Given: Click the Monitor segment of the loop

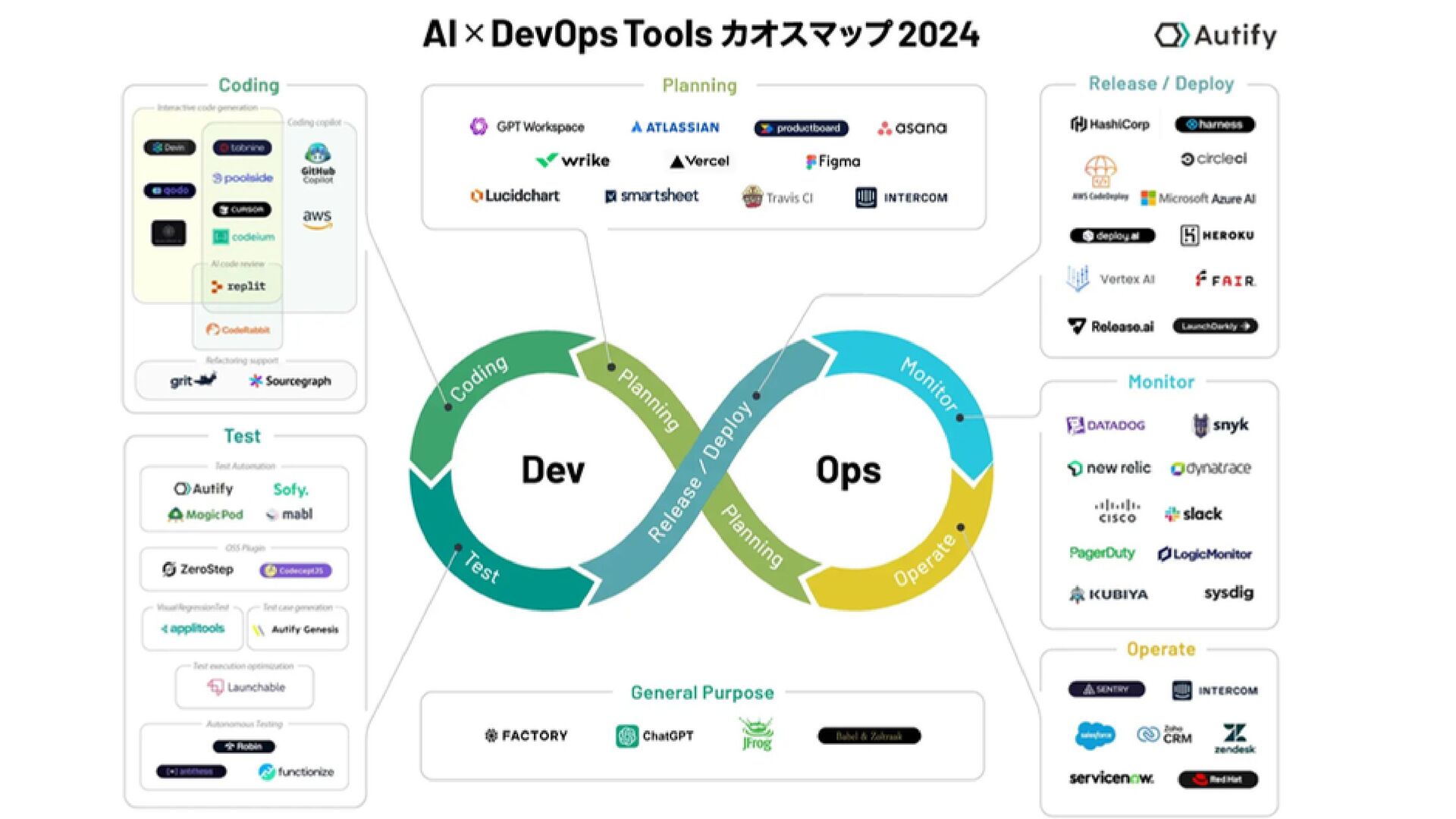Looking at the screenshot, I should 929,384.
